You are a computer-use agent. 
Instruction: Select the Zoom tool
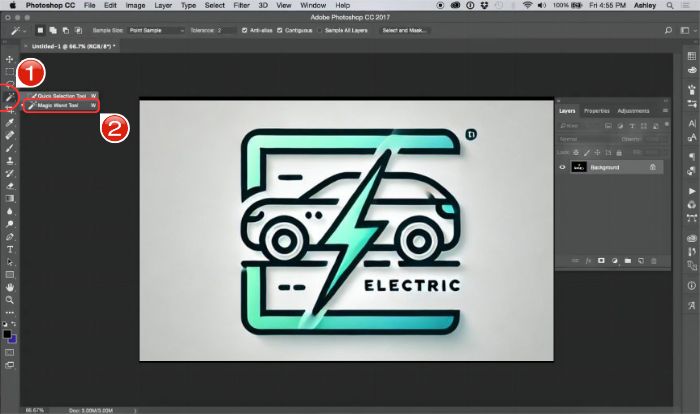point(9,300)
